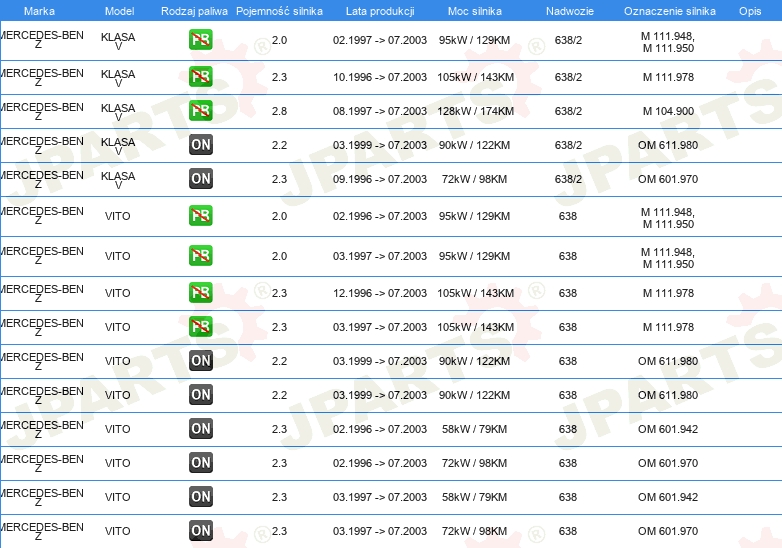Image resolution: width=782 pixels, height=548 pixels.
Task: Select ON icon in Vito 72kW row dated 03.1997
Action: (x=201, y=531)
